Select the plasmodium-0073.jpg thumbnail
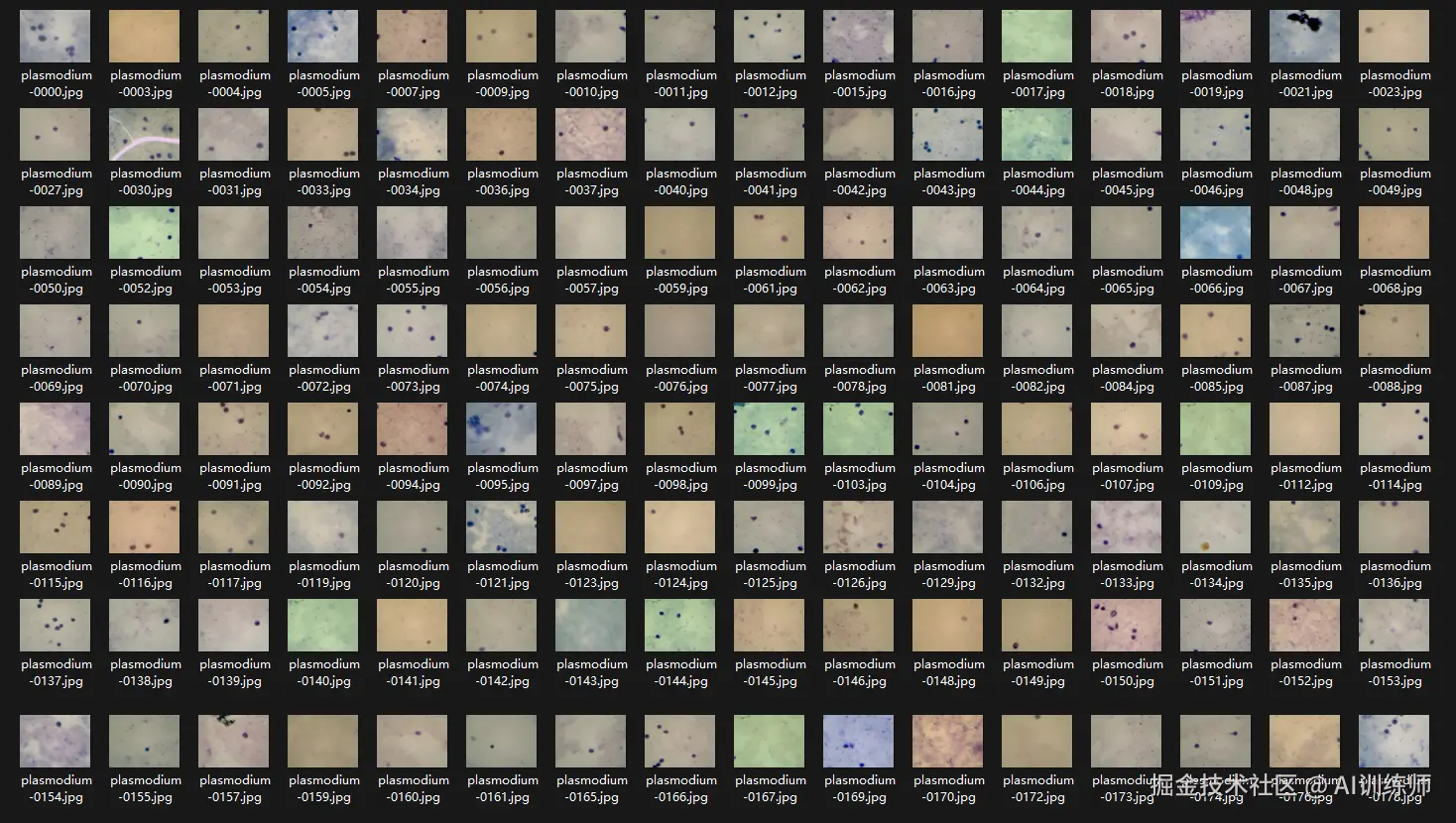This screenshot has height=823, width=1456. pos(413,331)
